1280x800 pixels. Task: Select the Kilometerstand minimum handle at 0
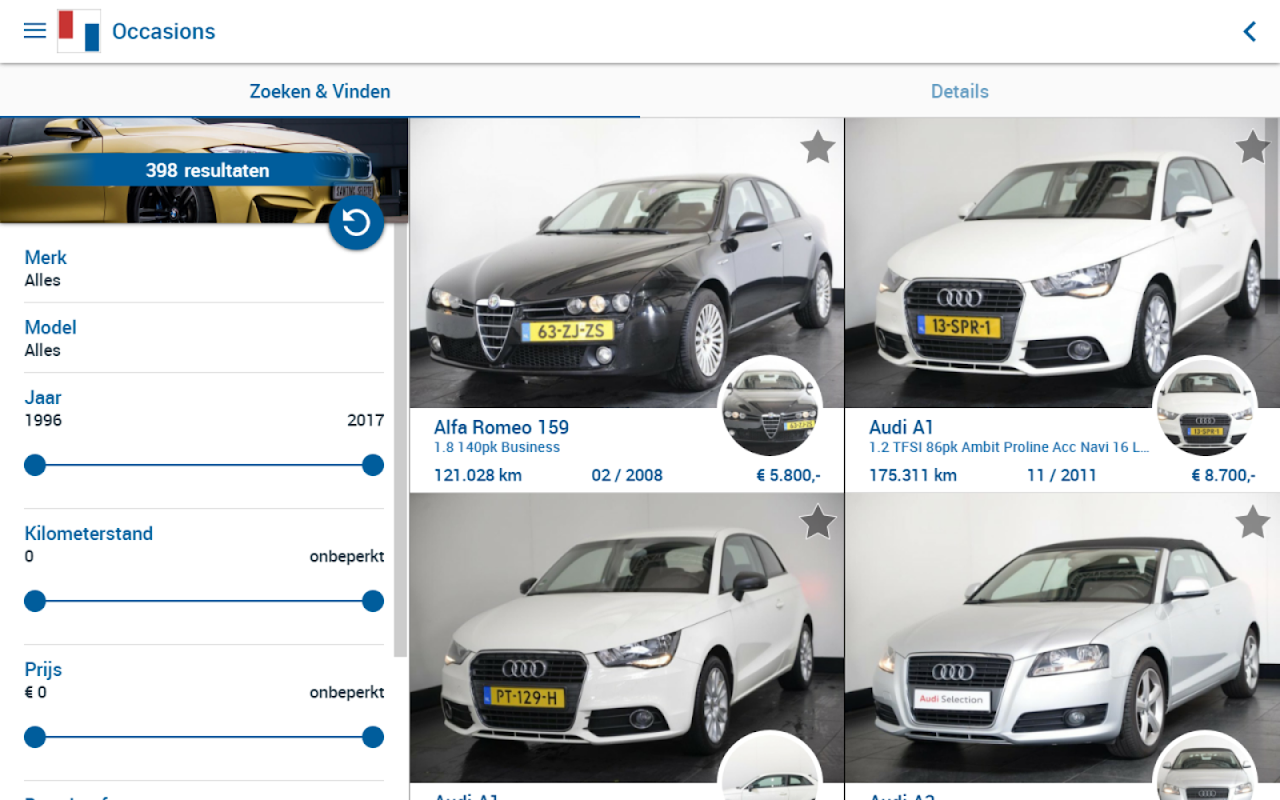coord(35,601)
